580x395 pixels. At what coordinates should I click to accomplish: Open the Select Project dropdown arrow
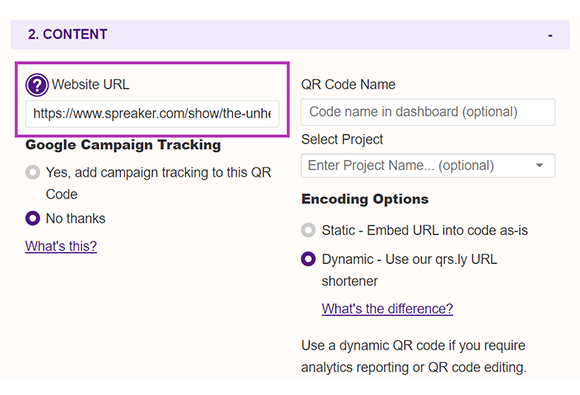pos(540,165)
